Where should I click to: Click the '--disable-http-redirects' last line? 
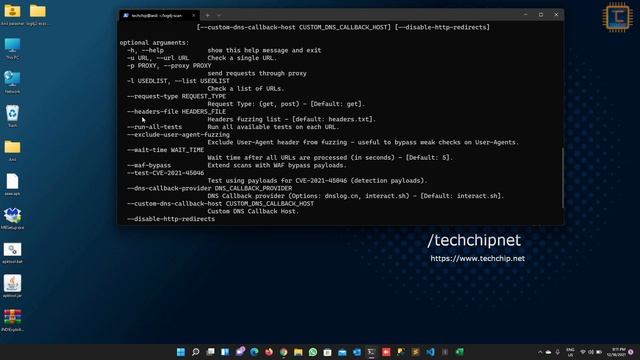pos(171,219)
